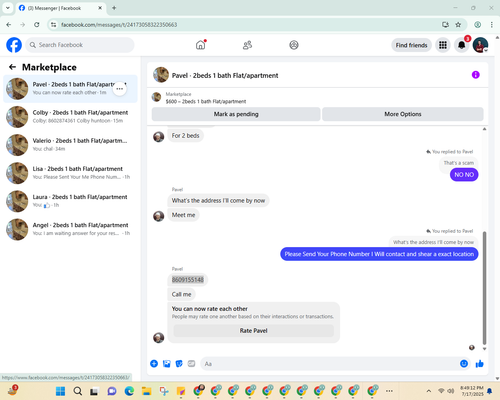Bookmark the page with the star icon
This screenshot has width=500, height=400.
(x=458, y=25)
